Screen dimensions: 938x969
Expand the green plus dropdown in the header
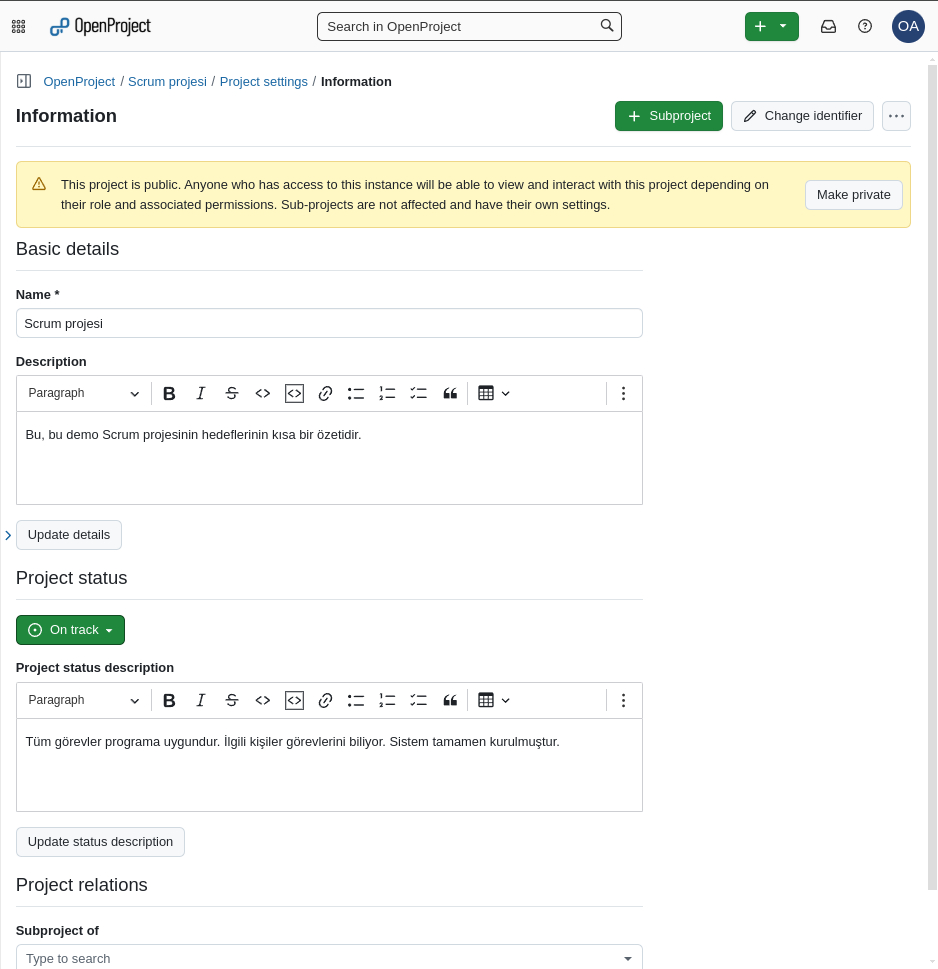coord(783,26)
